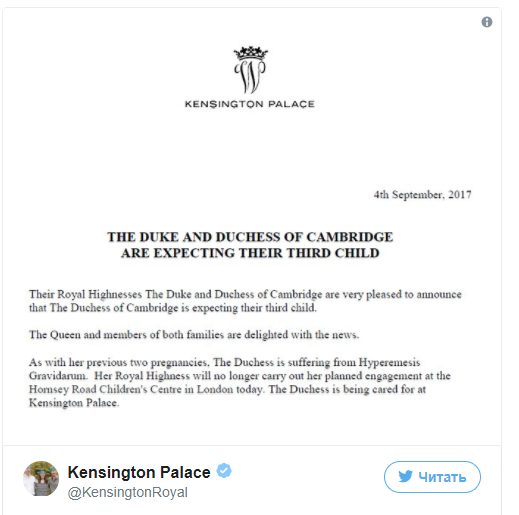Screen dimensions: 519x515
Task: Open the @KensingtonRoyal handle link
Action: [128, 492]
